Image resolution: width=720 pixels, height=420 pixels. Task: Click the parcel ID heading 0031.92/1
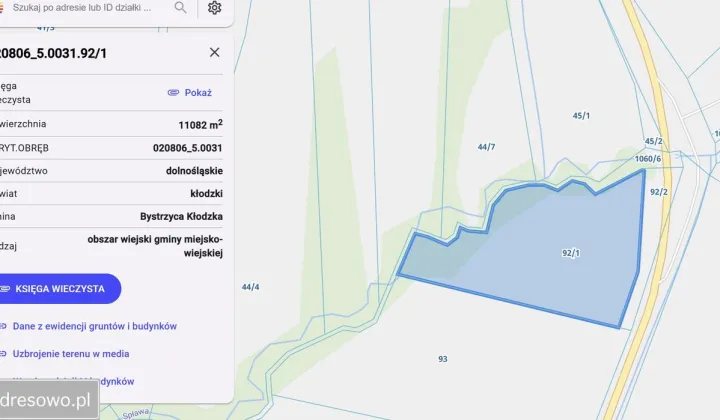[x=53, y=53]
